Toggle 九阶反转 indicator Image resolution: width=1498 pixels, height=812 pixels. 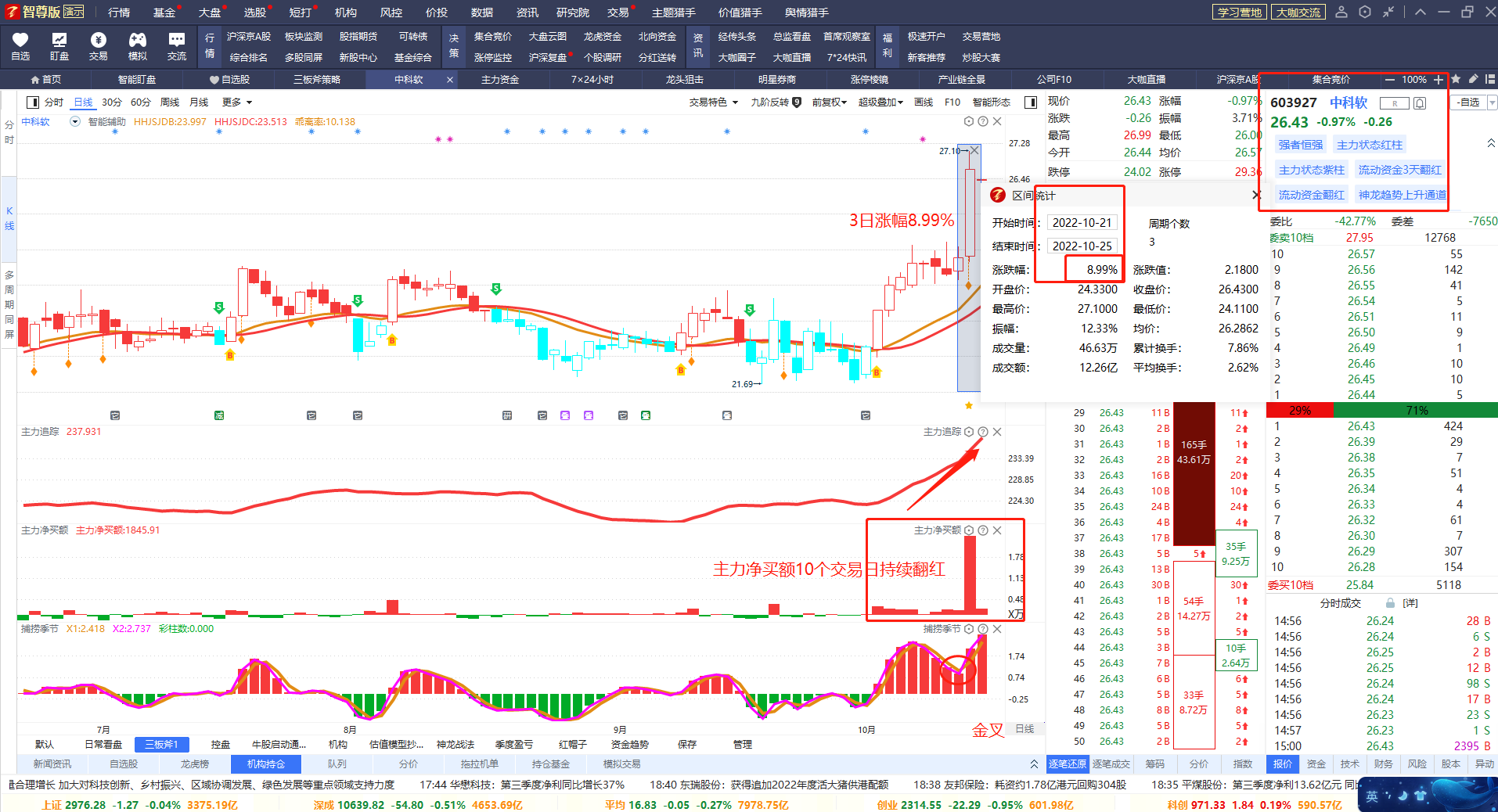pos(776,102)
